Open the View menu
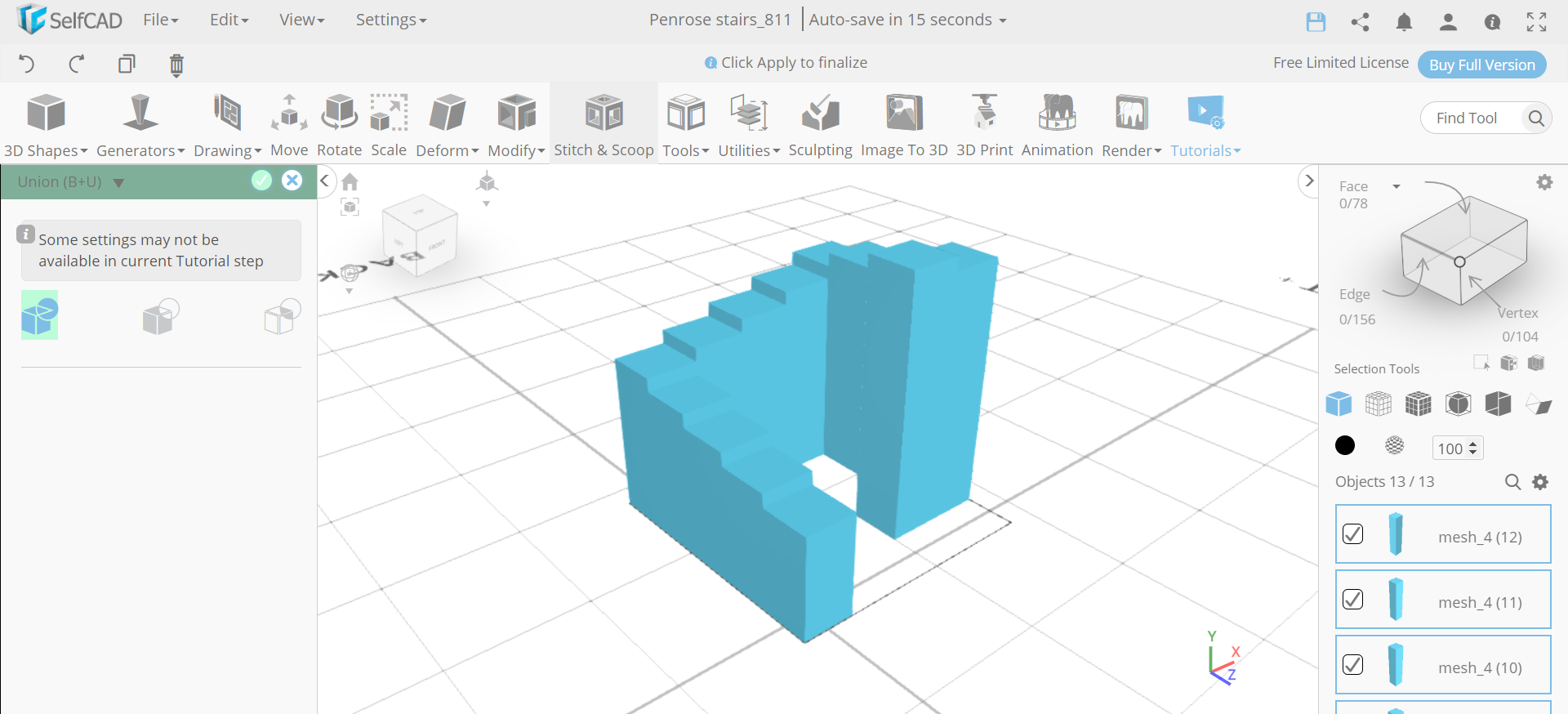The height and width of the screenshot is (714, 1568). click(302, 20)
